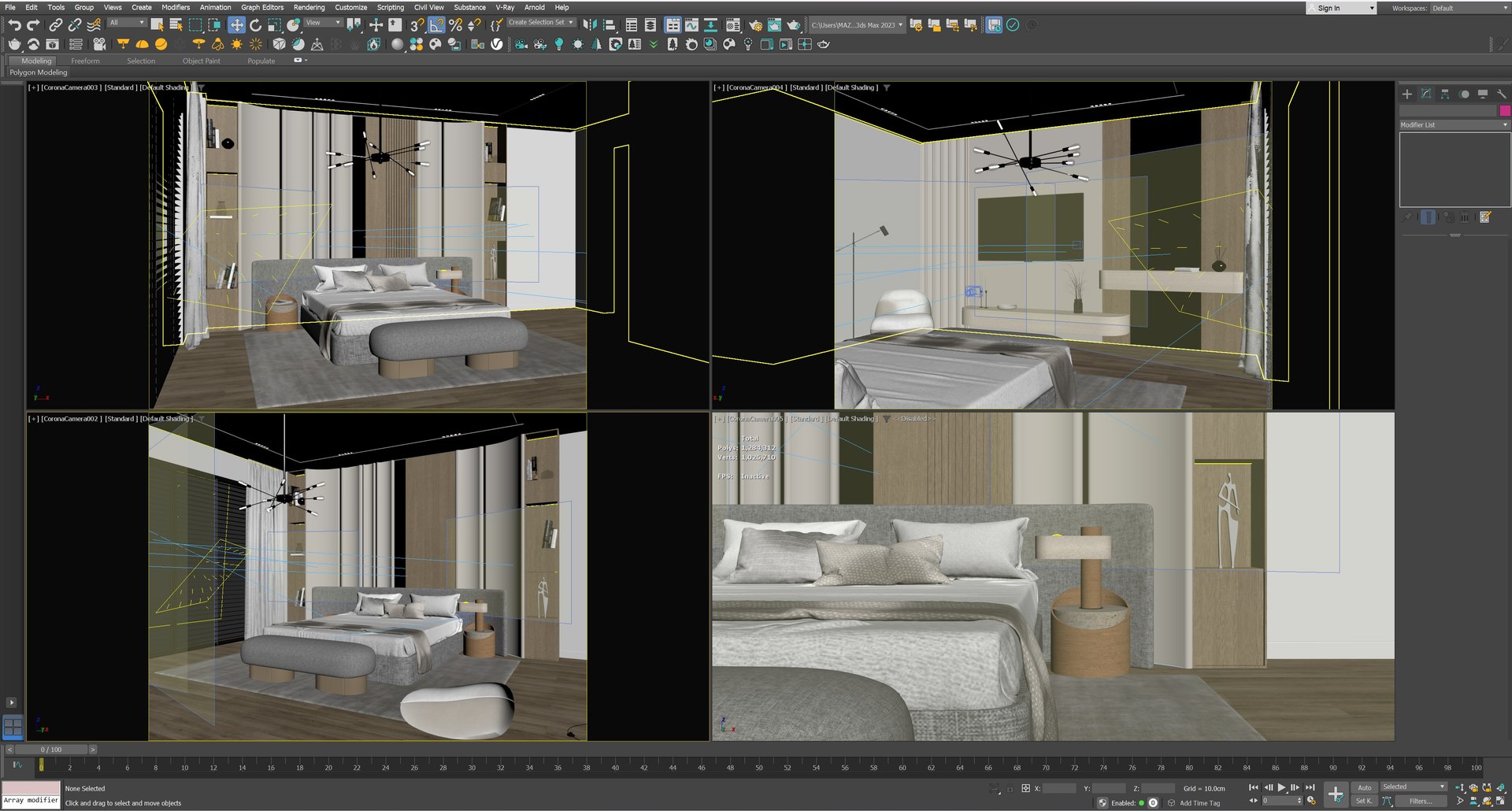Viewport: 1512px width, 811px height.
Task: Open Render Setup teapot icon
Action: pos(755,25)
